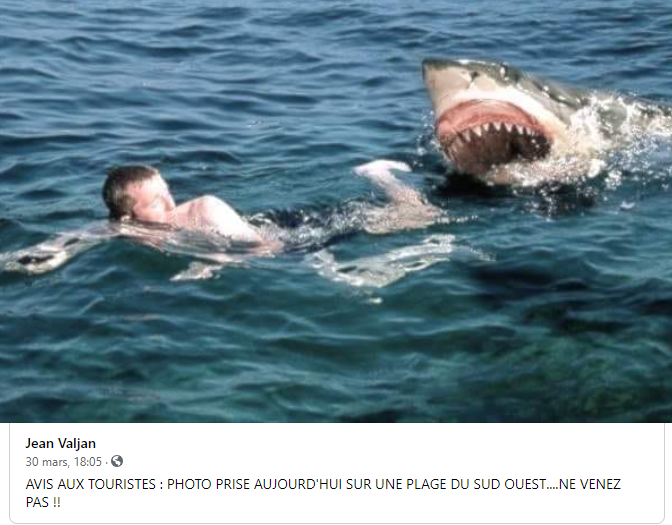
Task: Click the swimmer's head in the photo
Action: click(x=136, y=193)
